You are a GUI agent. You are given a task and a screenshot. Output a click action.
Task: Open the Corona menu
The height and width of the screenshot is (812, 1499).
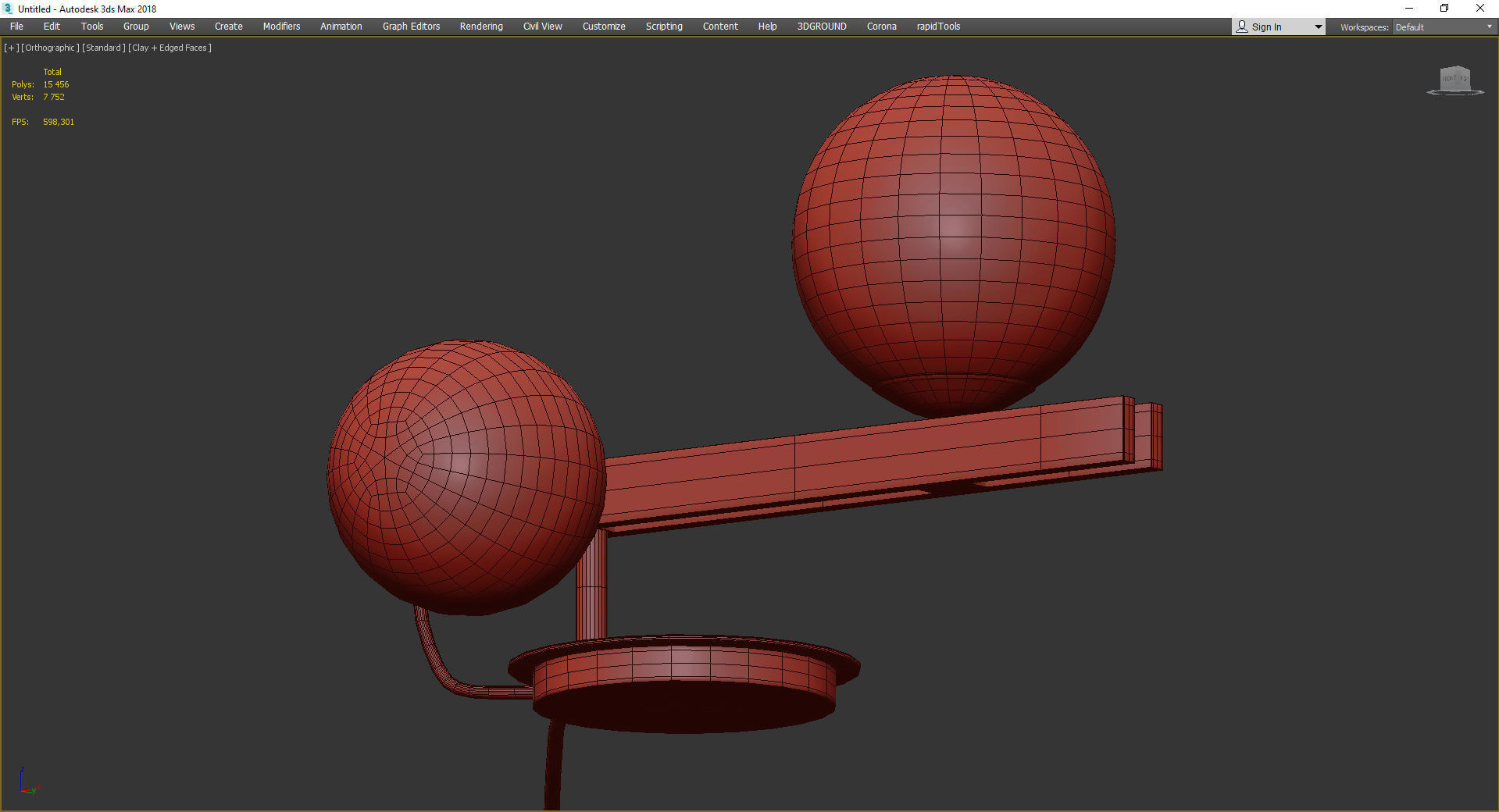tap(882, 27)
